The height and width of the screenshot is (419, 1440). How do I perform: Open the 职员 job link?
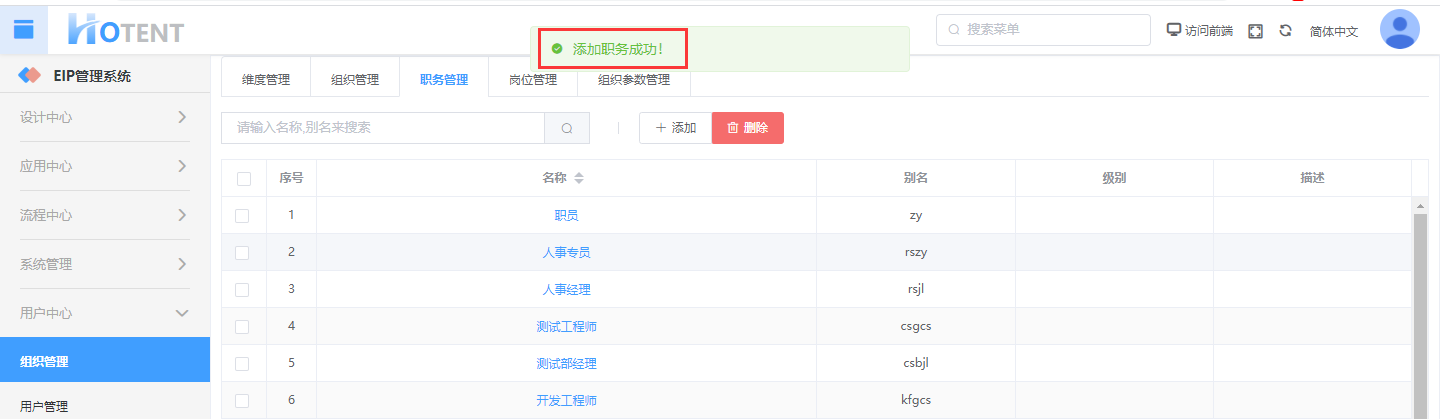(x=566, y=215)
